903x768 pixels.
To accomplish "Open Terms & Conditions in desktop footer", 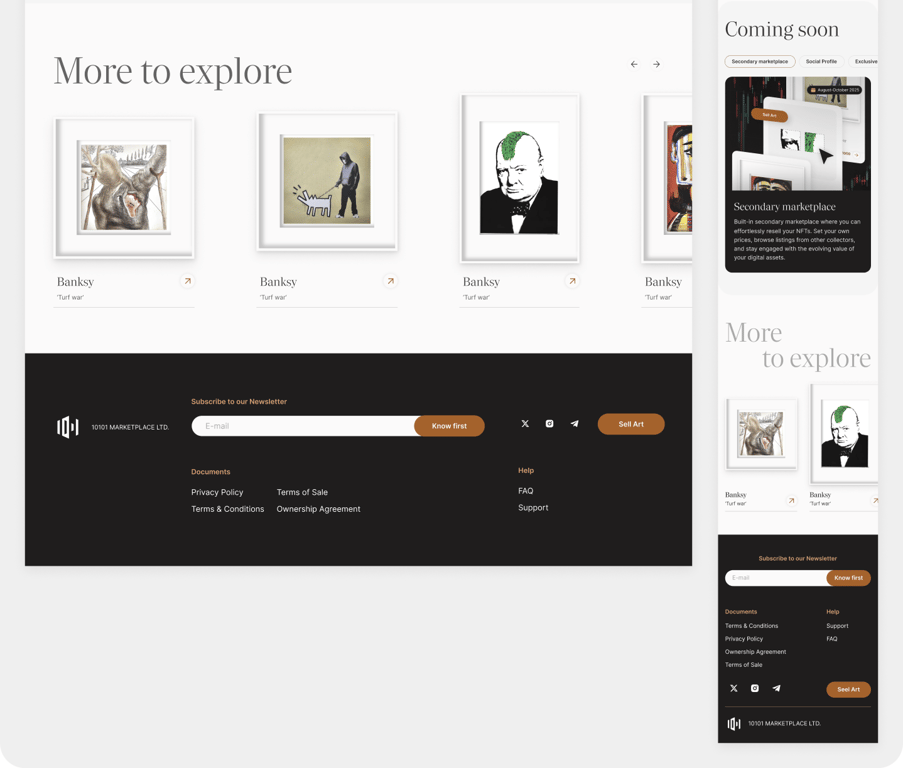I will point(227,509).
